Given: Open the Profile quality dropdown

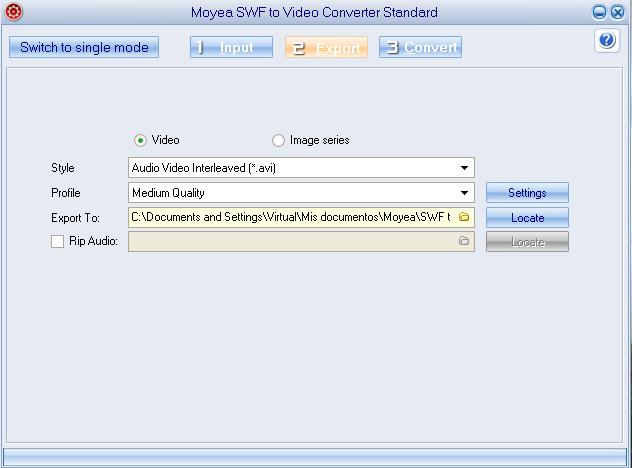Looking at the screenshot, I should click(301, 193).
